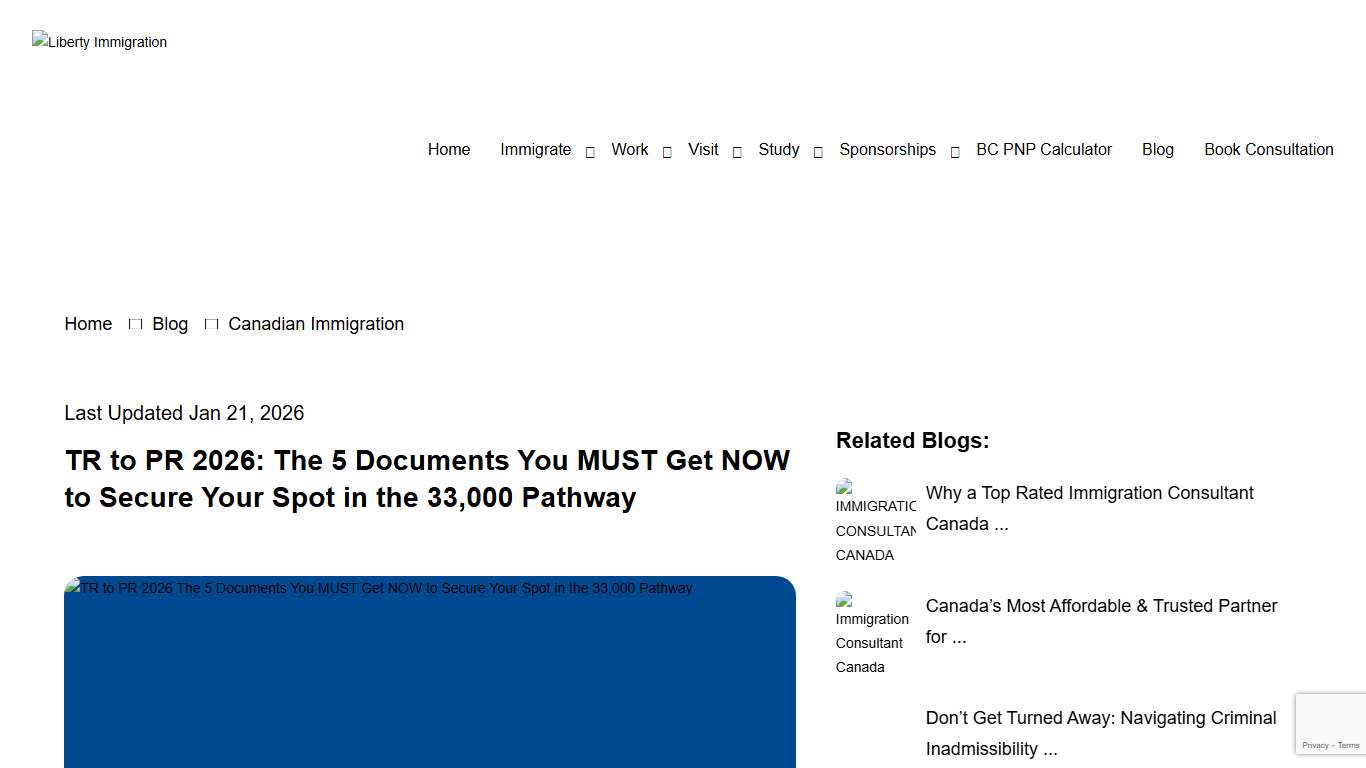Open the BC PNP Calculator page
This screenshot has height=768, width=1366.
coord(1044,149)
